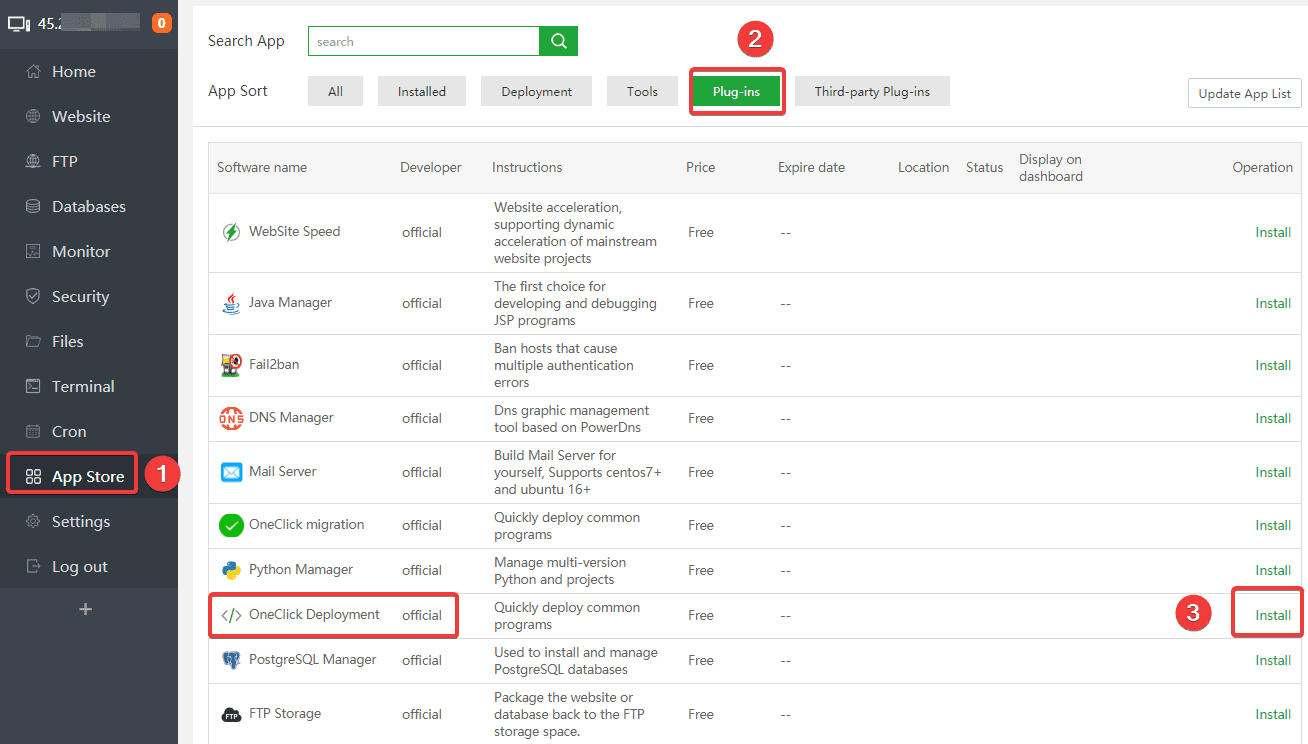Focus the Search App text field
The width and height of the screenshot is (1308, 744).
pos(423,42)
